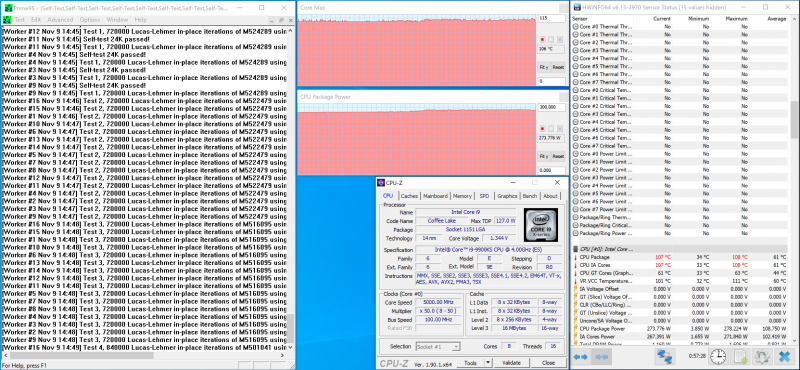Click HWiNFO expand-columns blue arrows icon

pos(582,356)
